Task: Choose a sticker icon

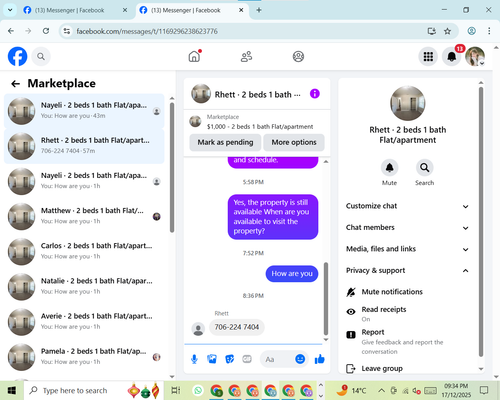Action: pos(229,359)
